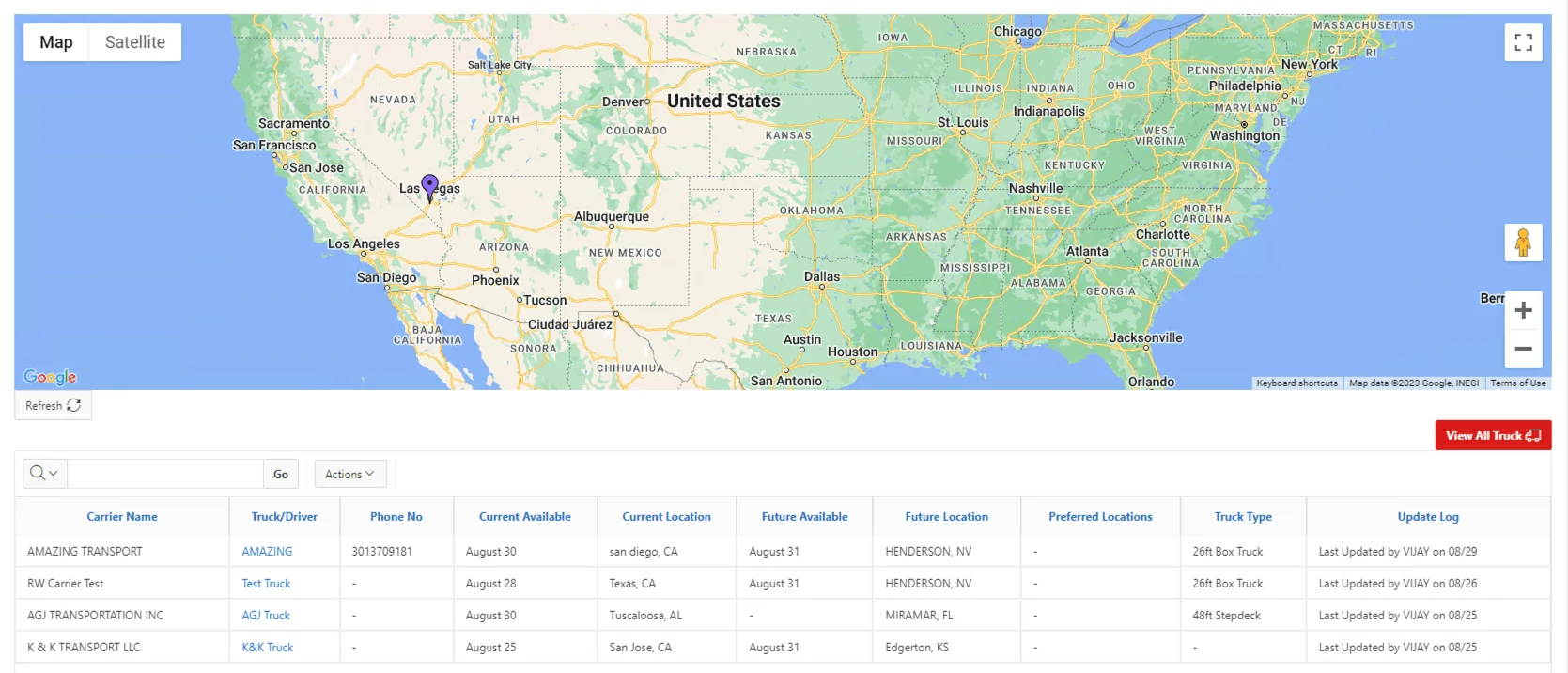Sort by the Update Log column header
1568x673 pixels.
(1428, 516)
